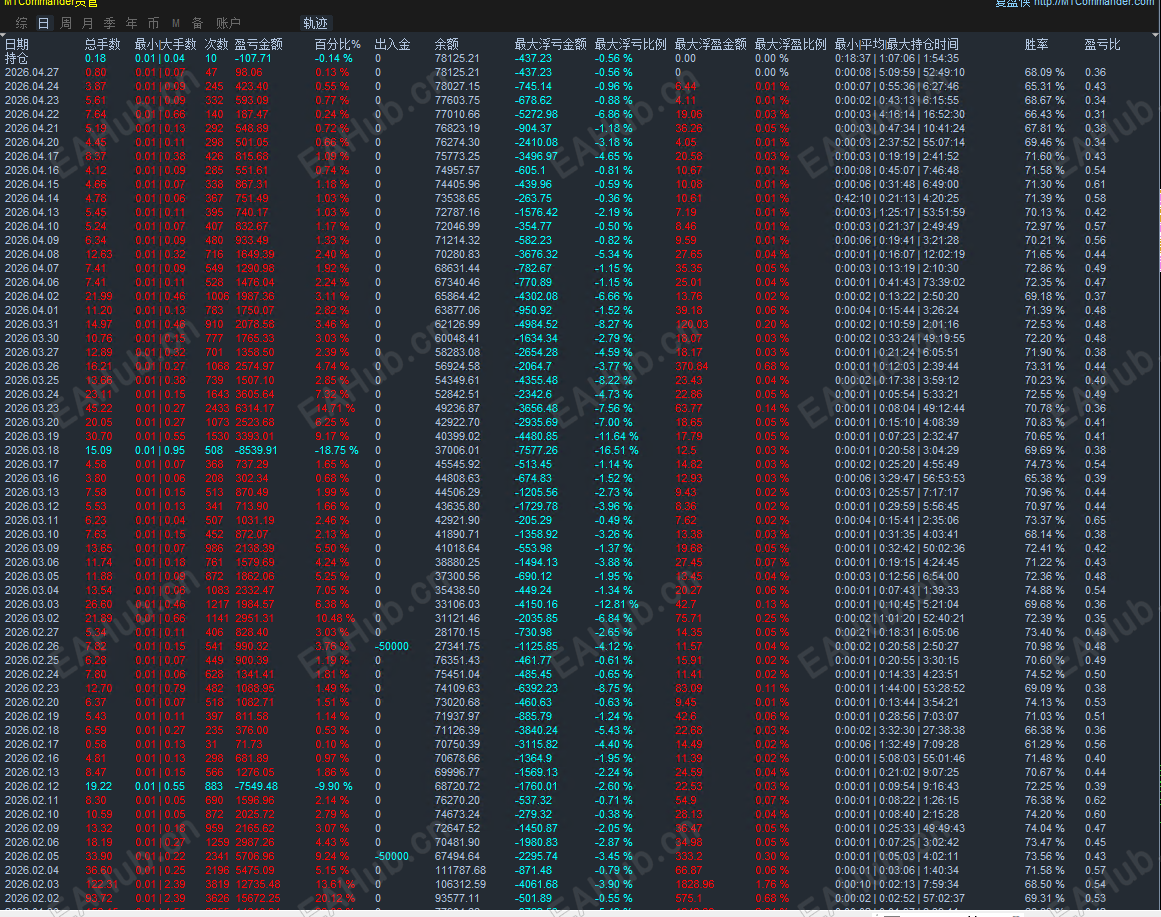Click the -50000 withdrawal on 2026.02.26
This screenshot has width=1161, height=917.
(392, 647)
